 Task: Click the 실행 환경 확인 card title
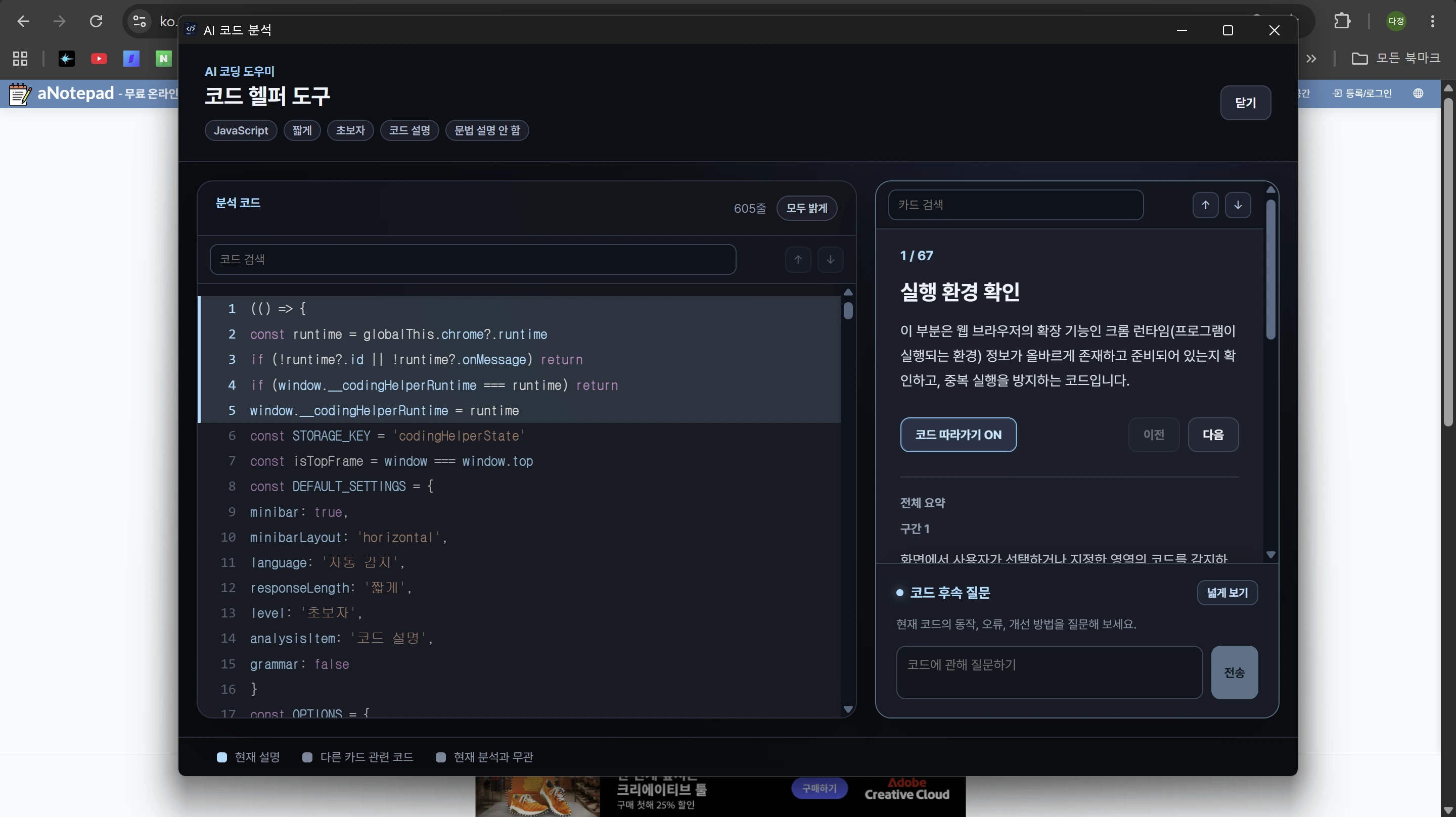point(960,292)
